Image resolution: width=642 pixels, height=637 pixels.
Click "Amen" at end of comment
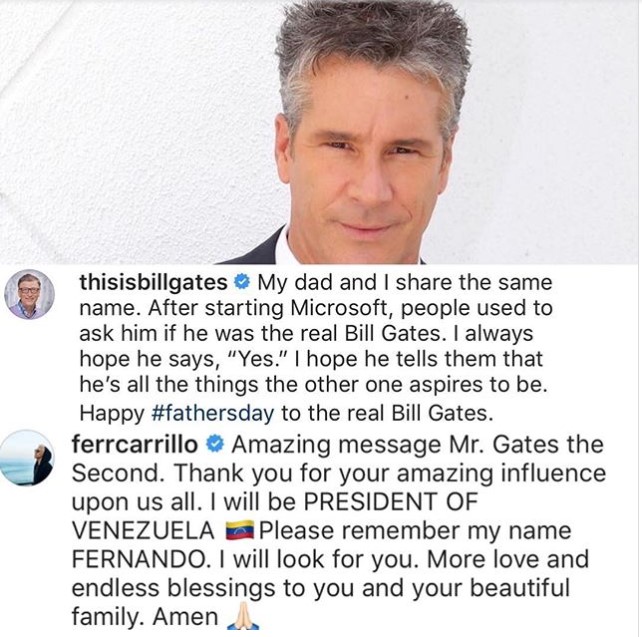click(185, 616)
